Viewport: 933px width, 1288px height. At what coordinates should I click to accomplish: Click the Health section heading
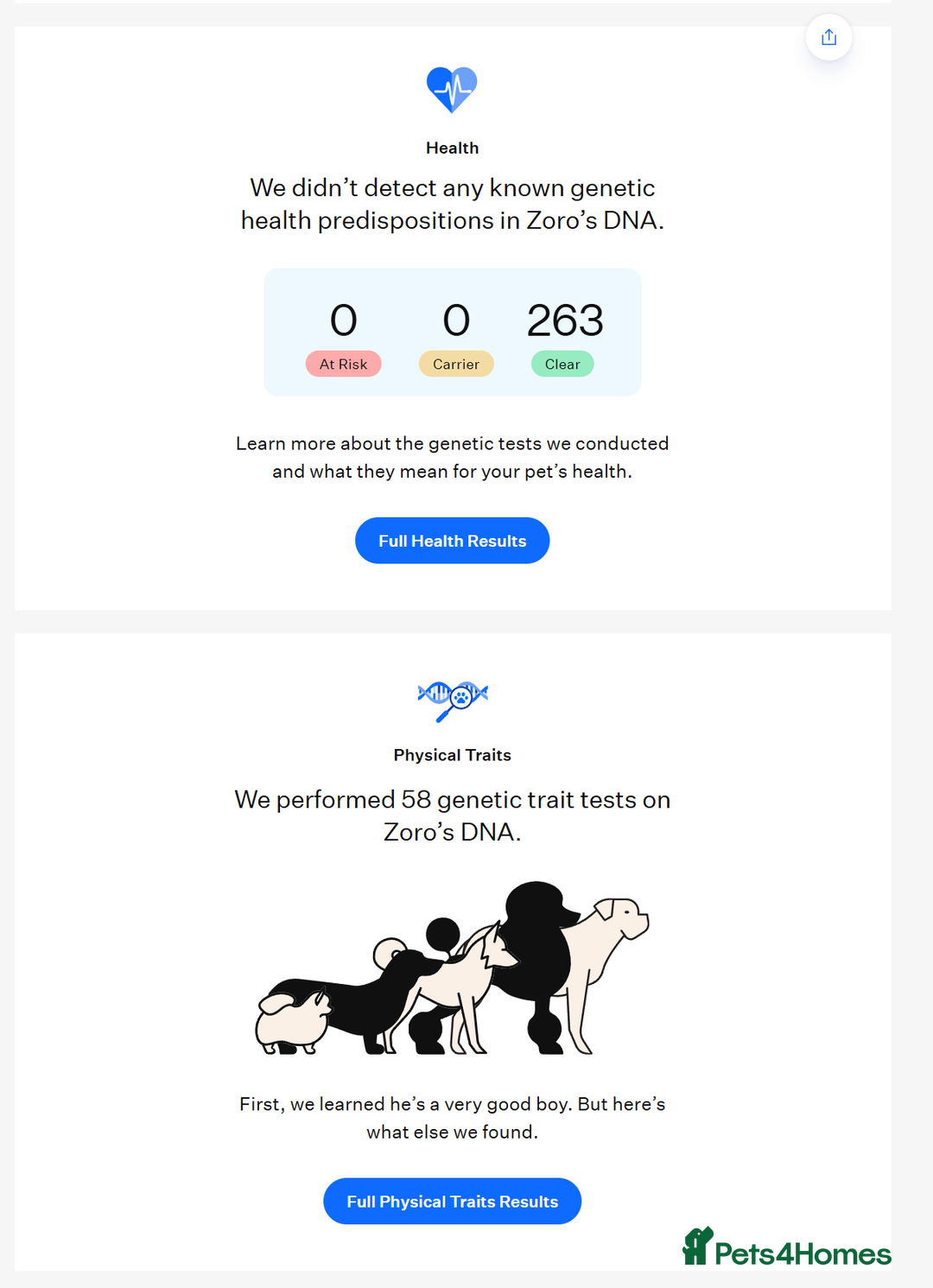click(452, 148)
